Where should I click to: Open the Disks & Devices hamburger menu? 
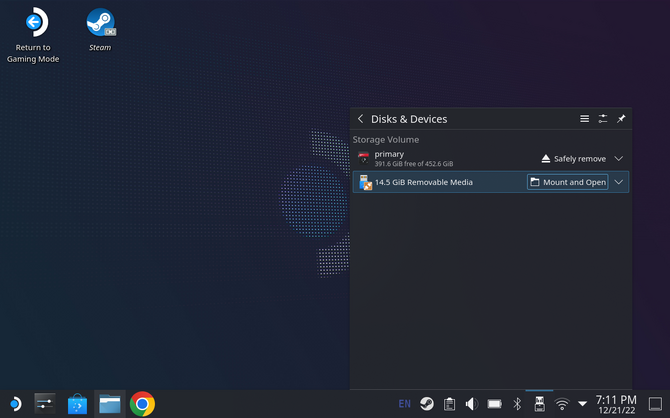[x=585, y=119]
